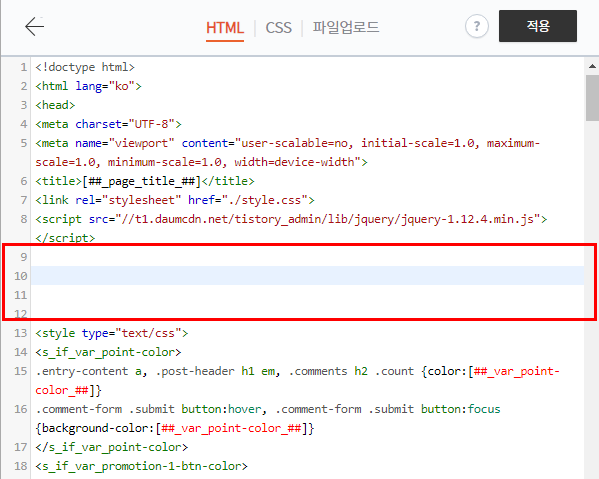Click line number 13 in gutter
This screenshot has height=479, width=599.
(21, 333)
